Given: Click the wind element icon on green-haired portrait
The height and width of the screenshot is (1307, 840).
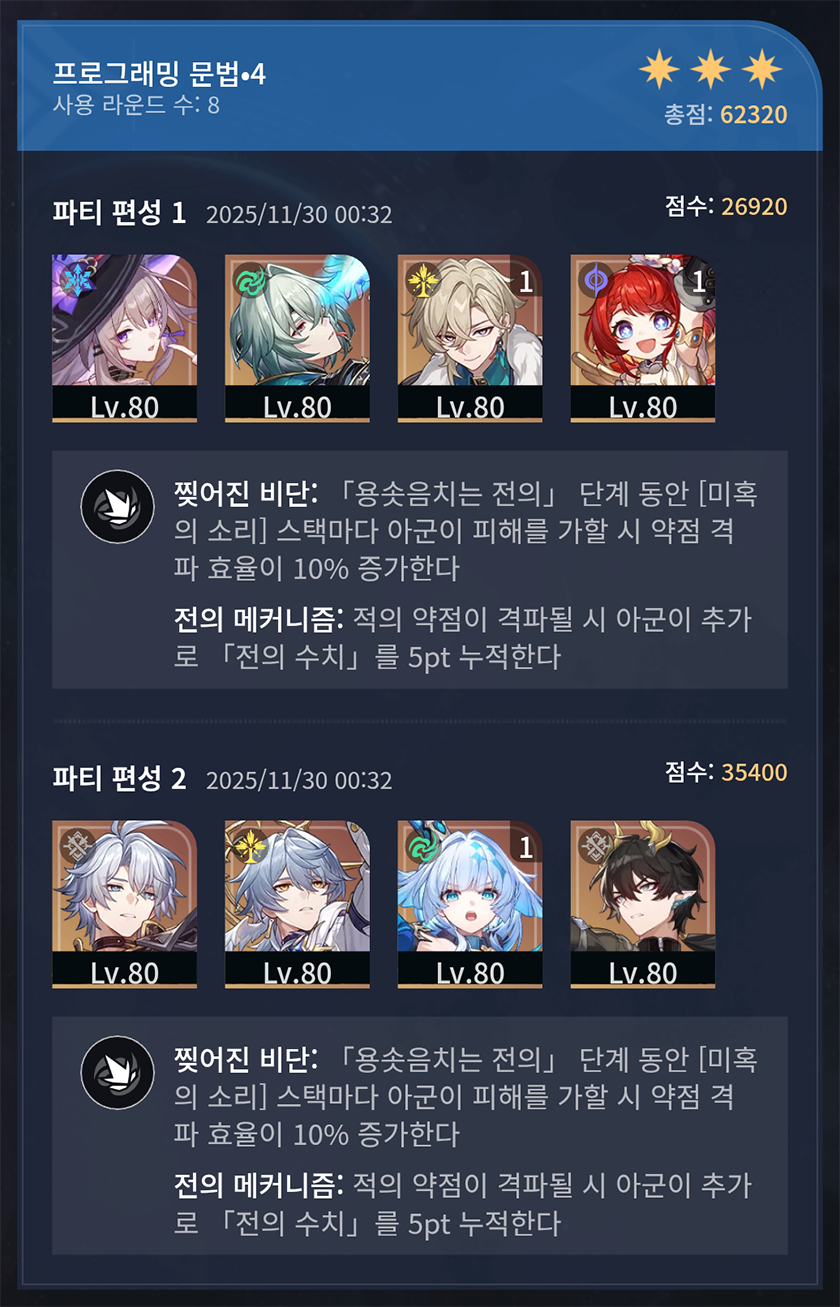Looking at the screenshot, I should [247, 279].
